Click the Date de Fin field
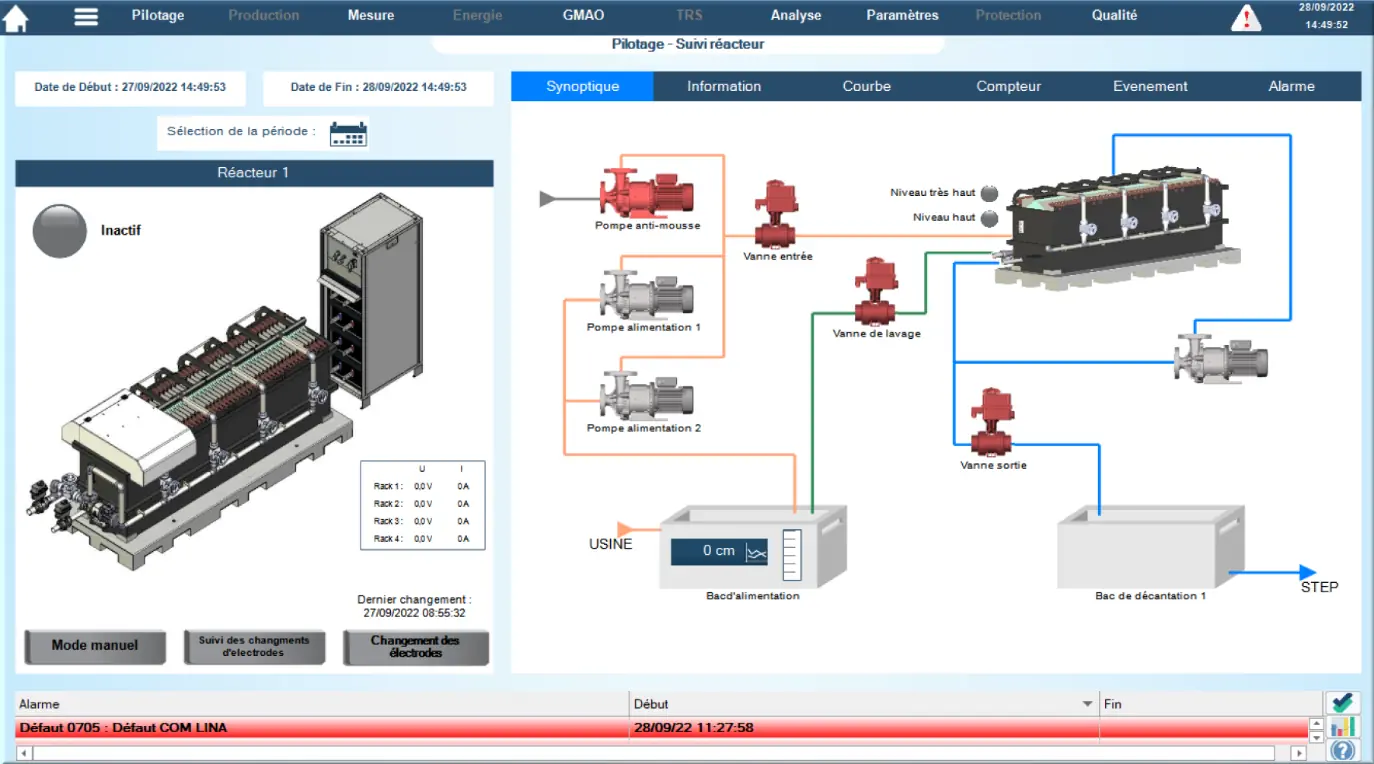Image resolution: width=1374 pixels, height=764 pixels. (378, 88)
